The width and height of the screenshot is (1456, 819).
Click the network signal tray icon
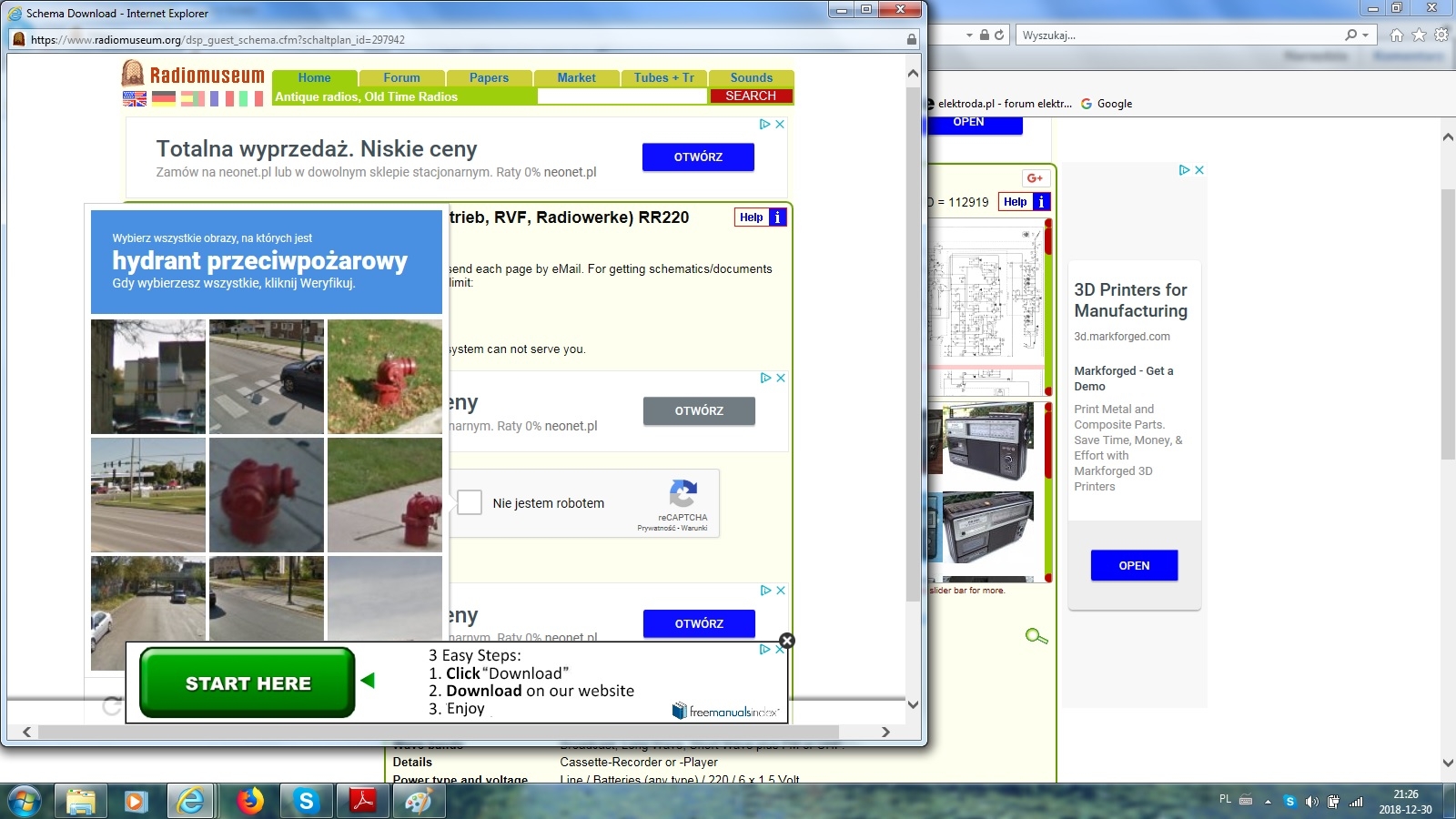click(x=1356, y=802)
